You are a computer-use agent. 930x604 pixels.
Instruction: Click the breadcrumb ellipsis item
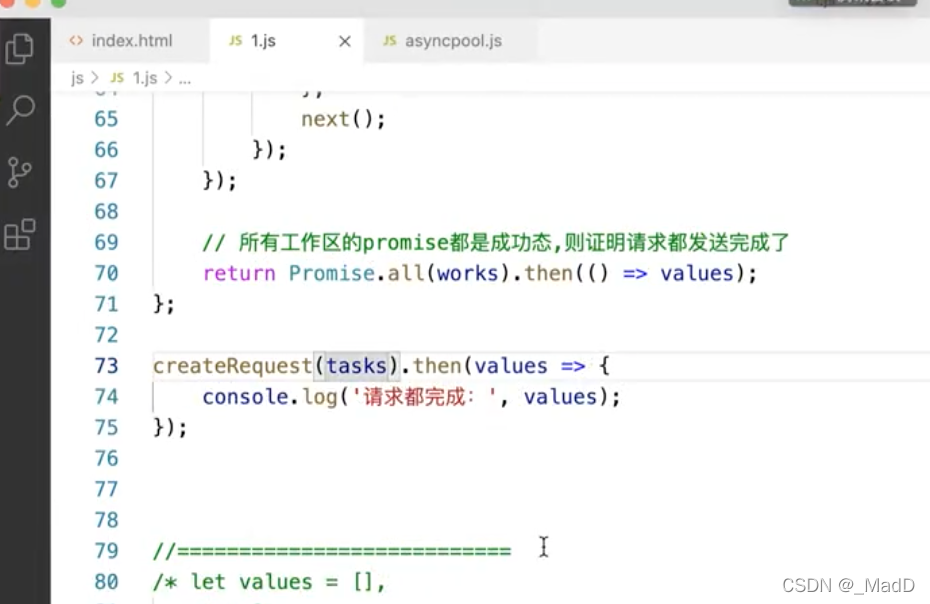pyautogui.click(x=185, y=78)
